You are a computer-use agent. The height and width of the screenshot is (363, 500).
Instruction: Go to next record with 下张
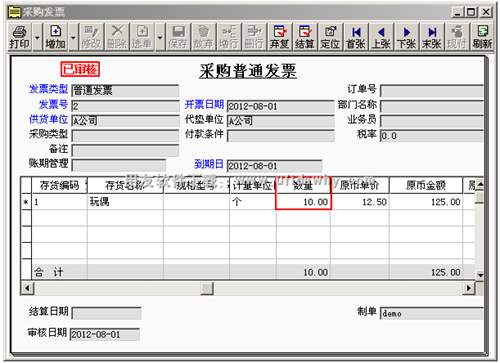(407, 37)
